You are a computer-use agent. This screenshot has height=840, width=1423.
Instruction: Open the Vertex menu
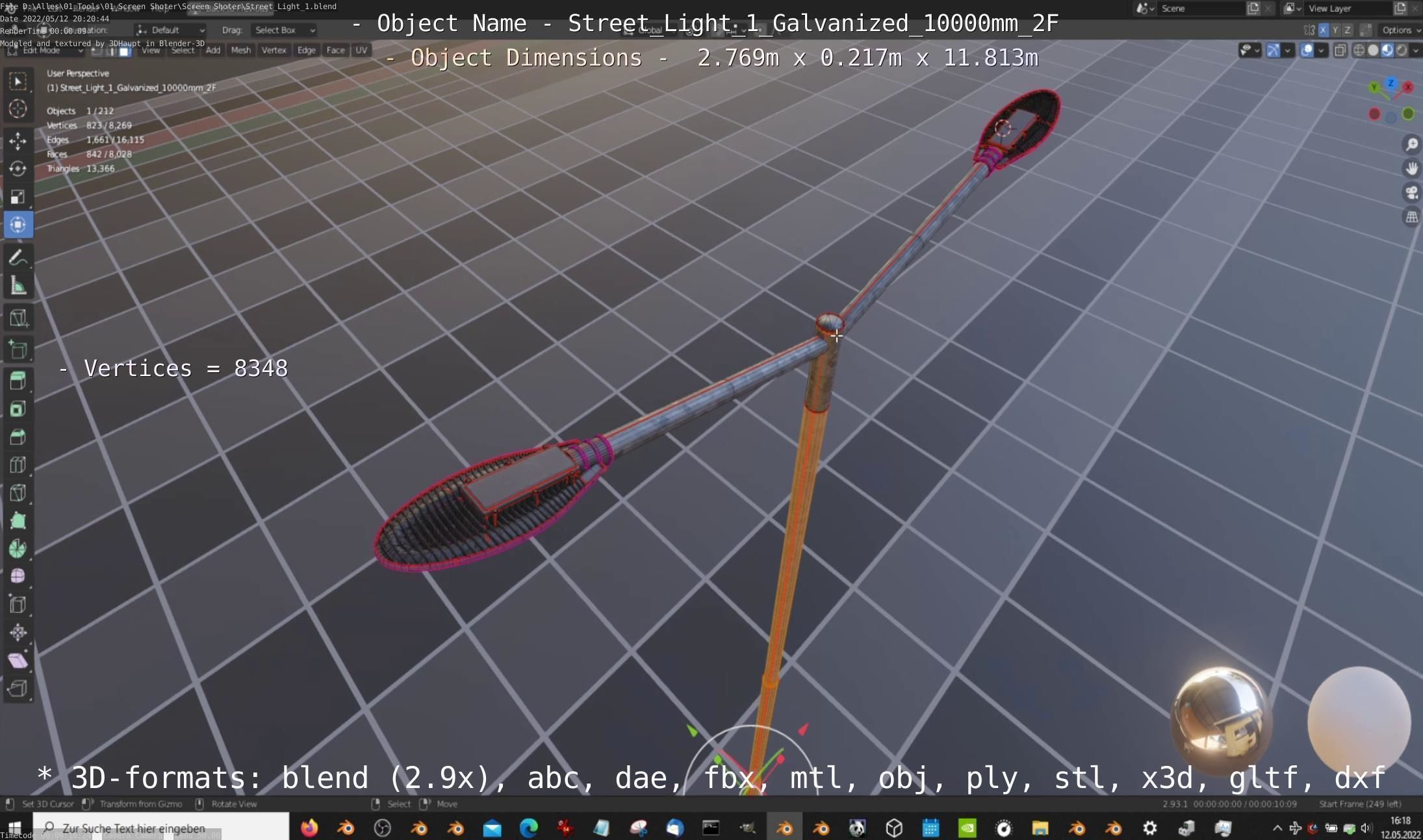tap(274, 50)
